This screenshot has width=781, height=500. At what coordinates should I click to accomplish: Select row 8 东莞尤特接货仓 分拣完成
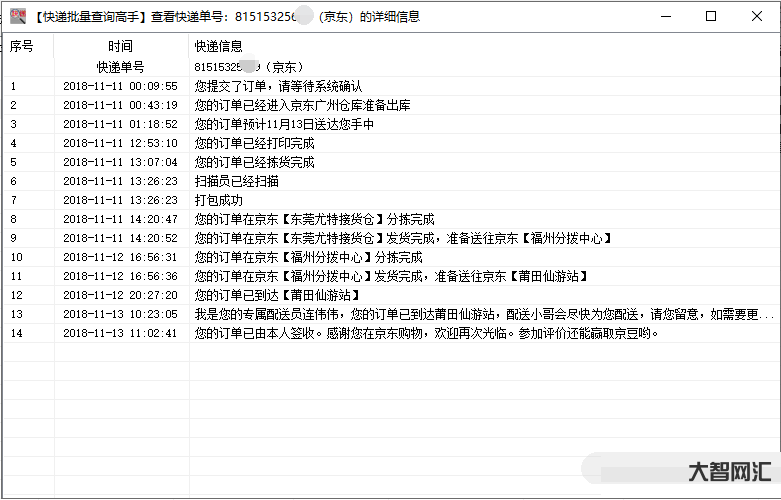314,219
